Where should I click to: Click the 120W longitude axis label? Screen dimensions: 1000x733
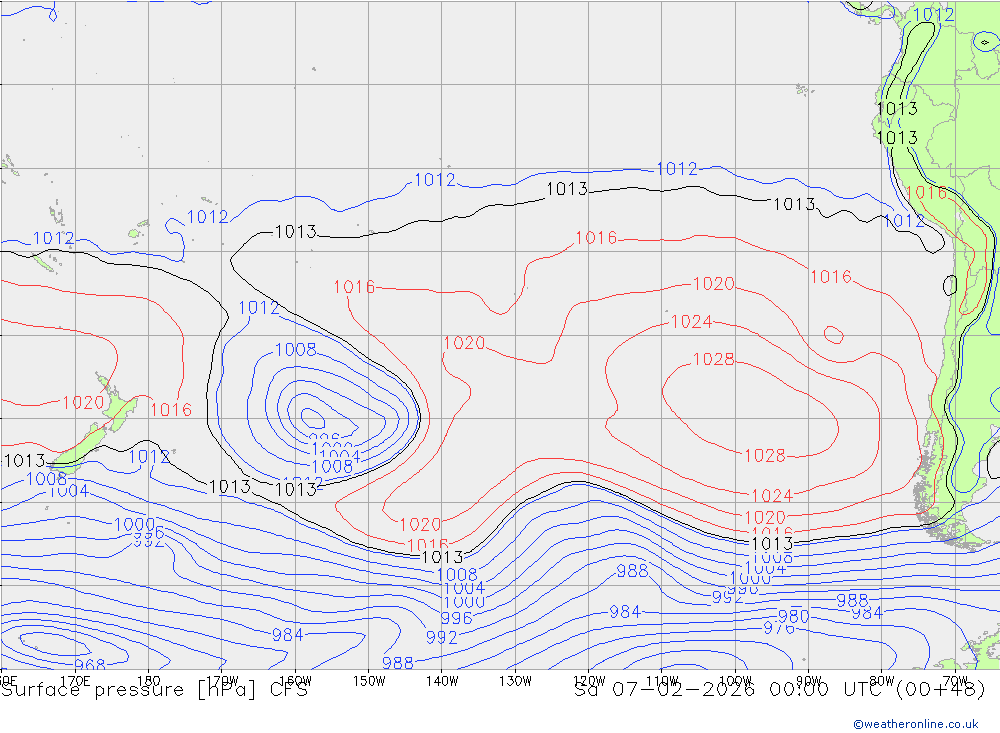coord(589,681)
